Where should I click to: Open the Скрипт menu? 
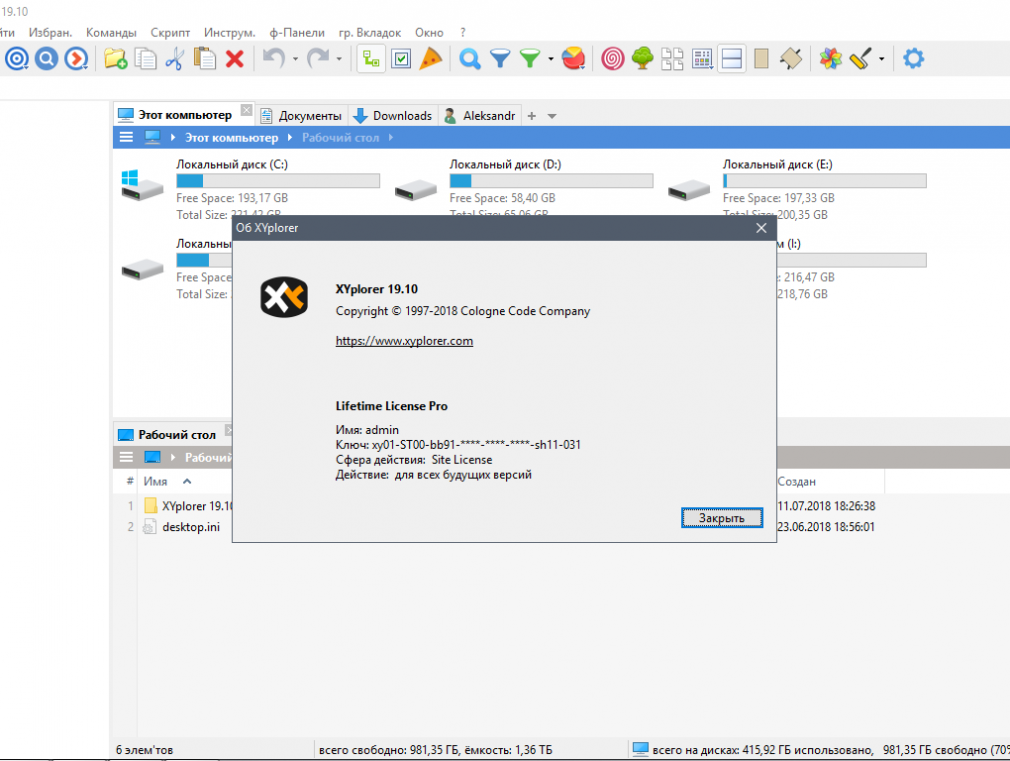pyautogui.click(x=170, y=32)
